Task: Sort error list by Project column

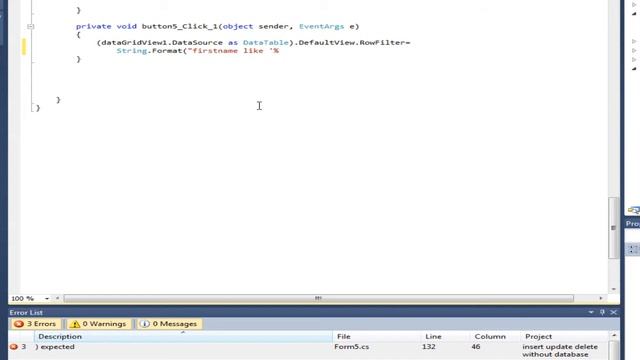Action: click(x=564, y=336)
